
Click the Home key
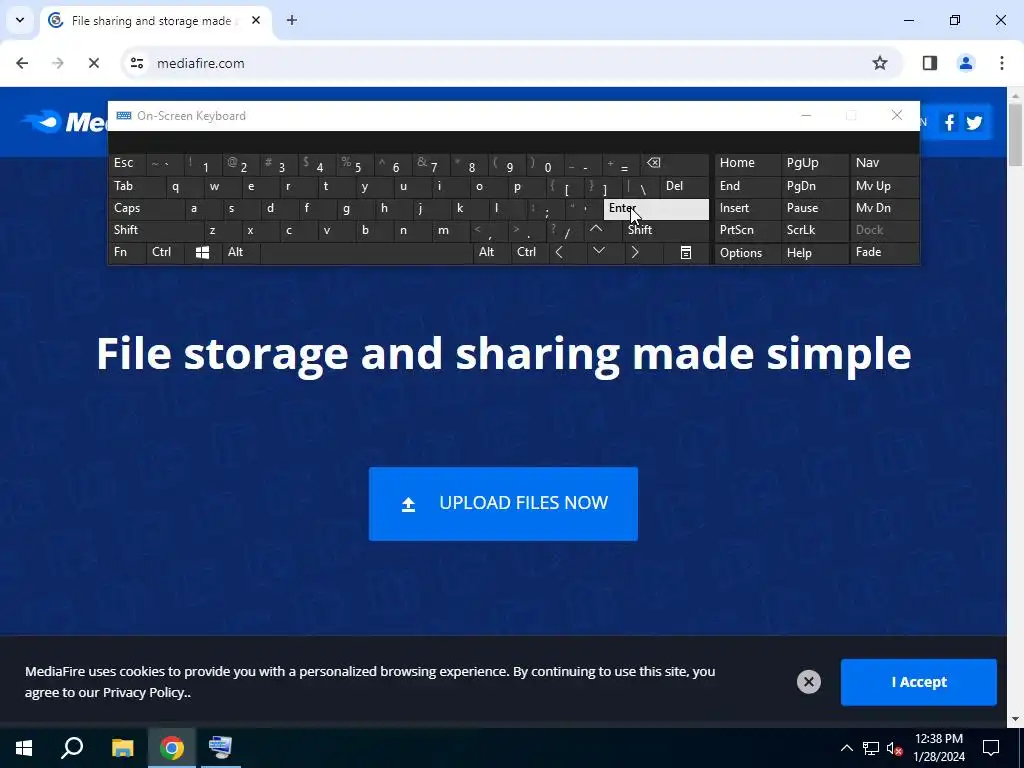click(748, 163)
